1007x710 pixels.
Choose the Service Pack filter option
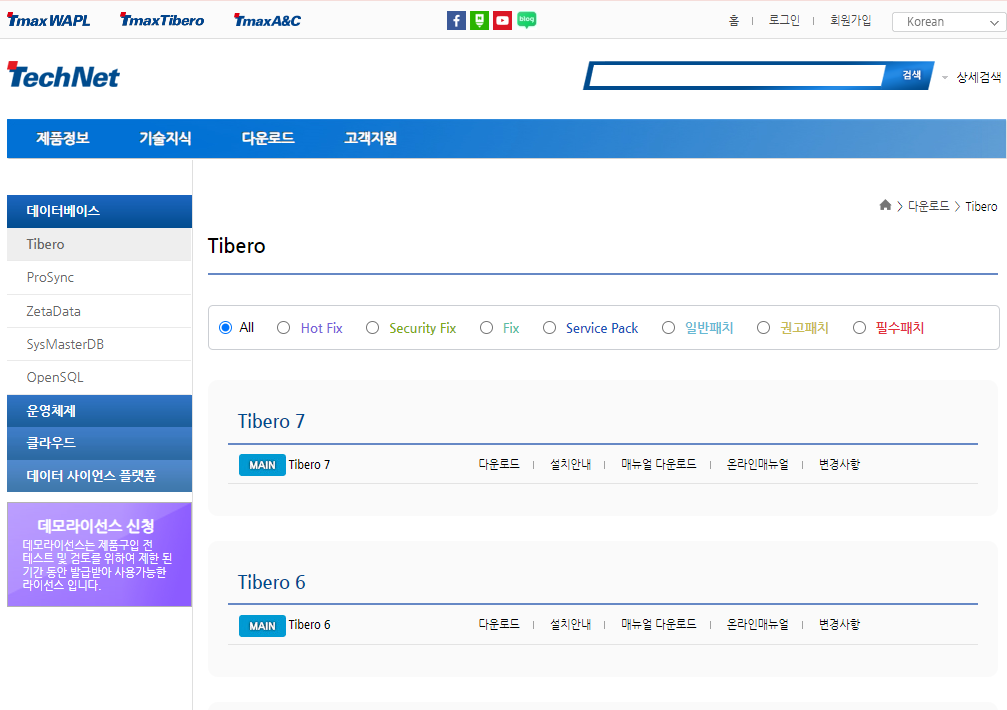point(549,327)
